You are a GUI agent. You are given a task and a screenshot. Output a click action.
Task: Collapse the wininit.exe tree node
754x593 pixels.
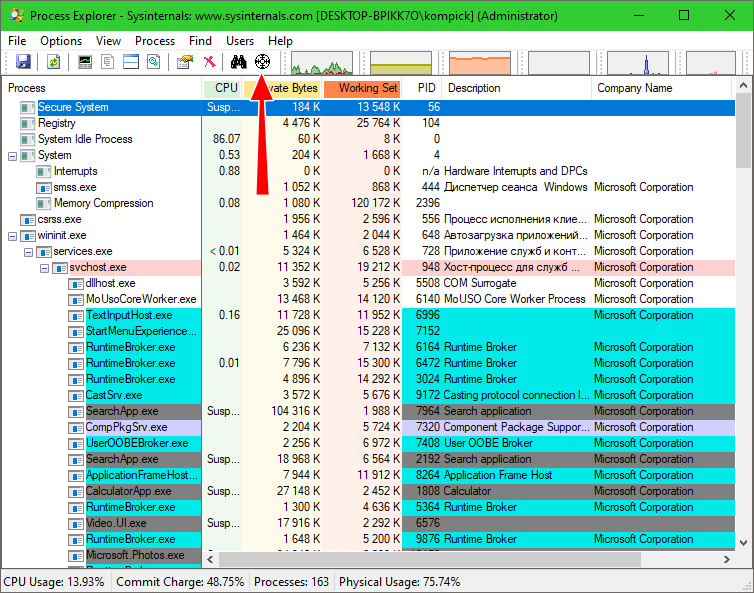click(13, 236)
